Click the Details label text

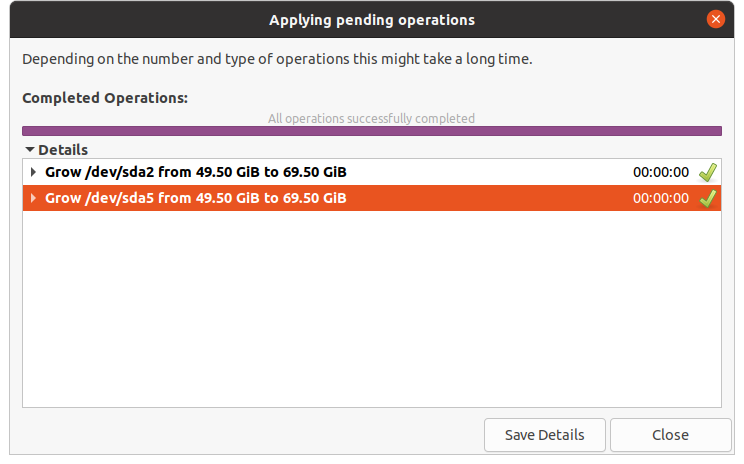[x=63, y=150]
